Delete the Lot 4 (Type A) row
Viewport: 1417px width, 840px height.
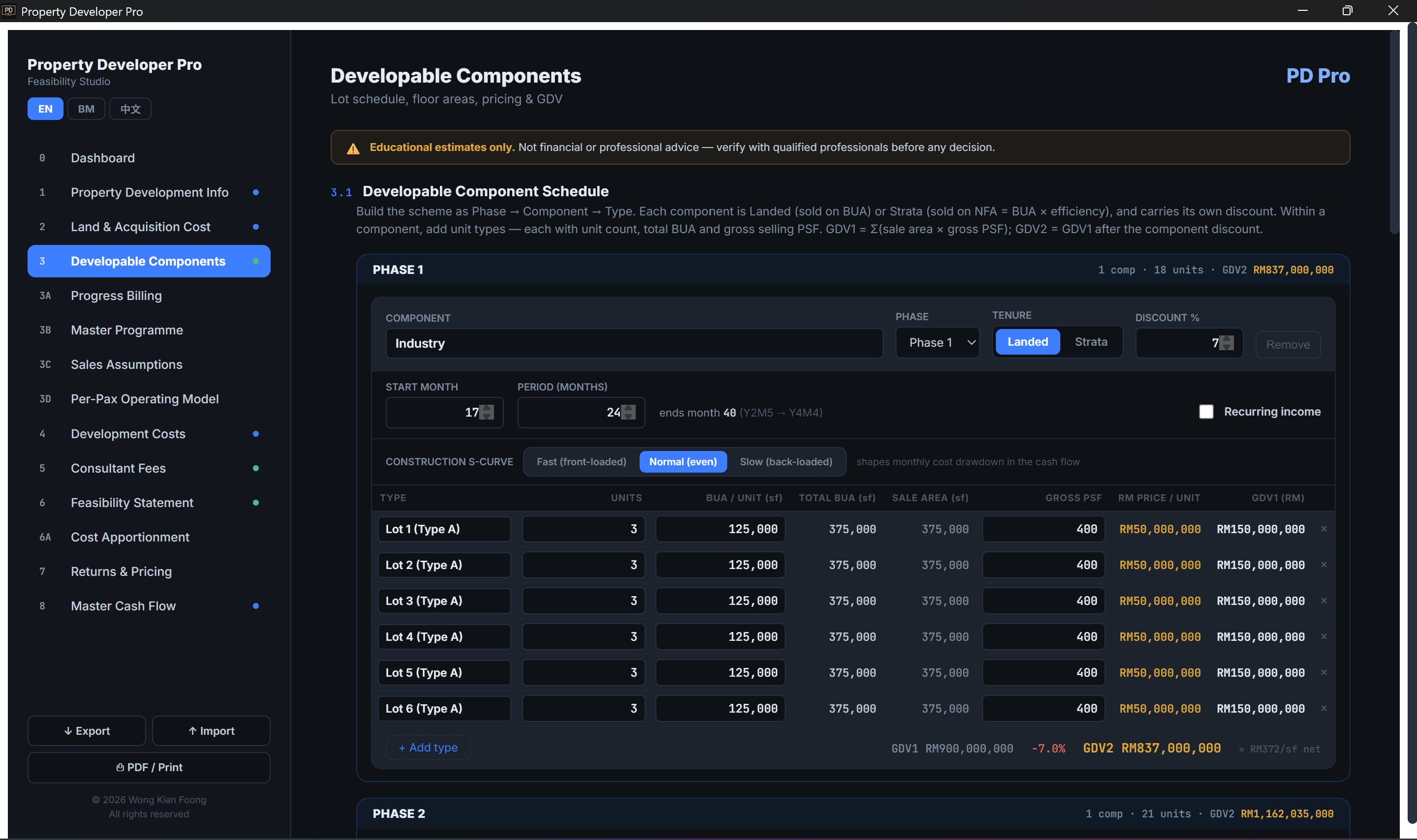click(1324, 636)
